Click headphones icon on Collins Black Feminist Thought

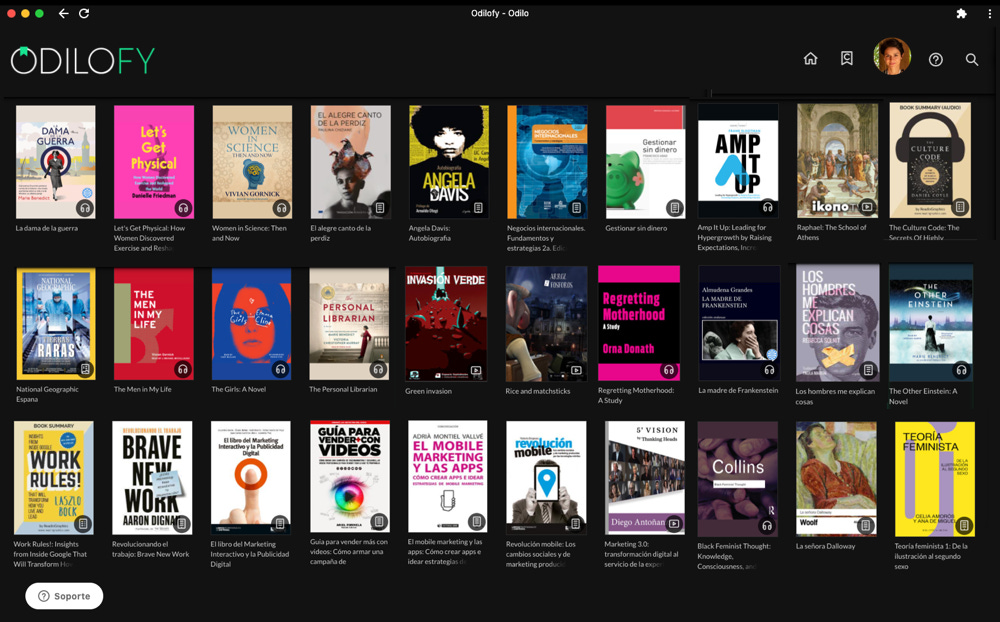(x=767, y=526)
